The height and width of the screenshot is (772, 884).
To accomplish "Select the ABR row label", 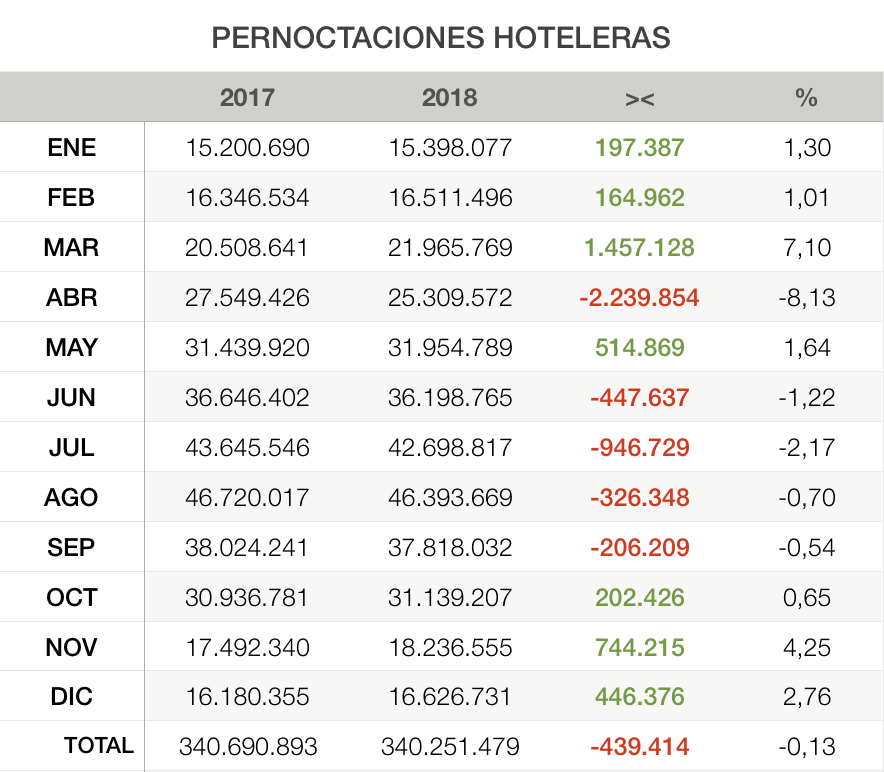I will 72,298.
